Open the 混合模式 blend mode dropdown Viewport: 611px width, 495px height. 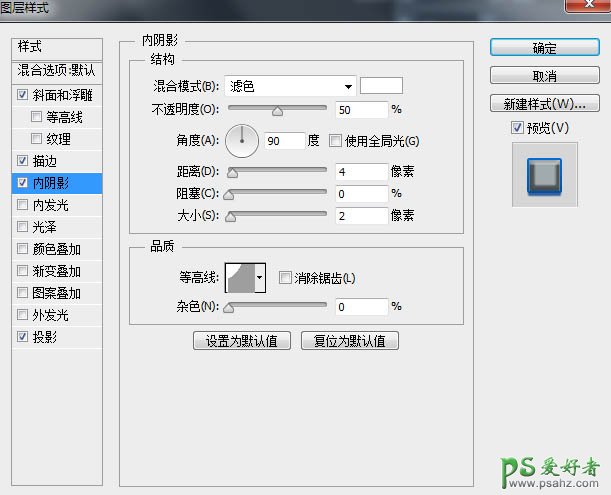coord(290,86)
